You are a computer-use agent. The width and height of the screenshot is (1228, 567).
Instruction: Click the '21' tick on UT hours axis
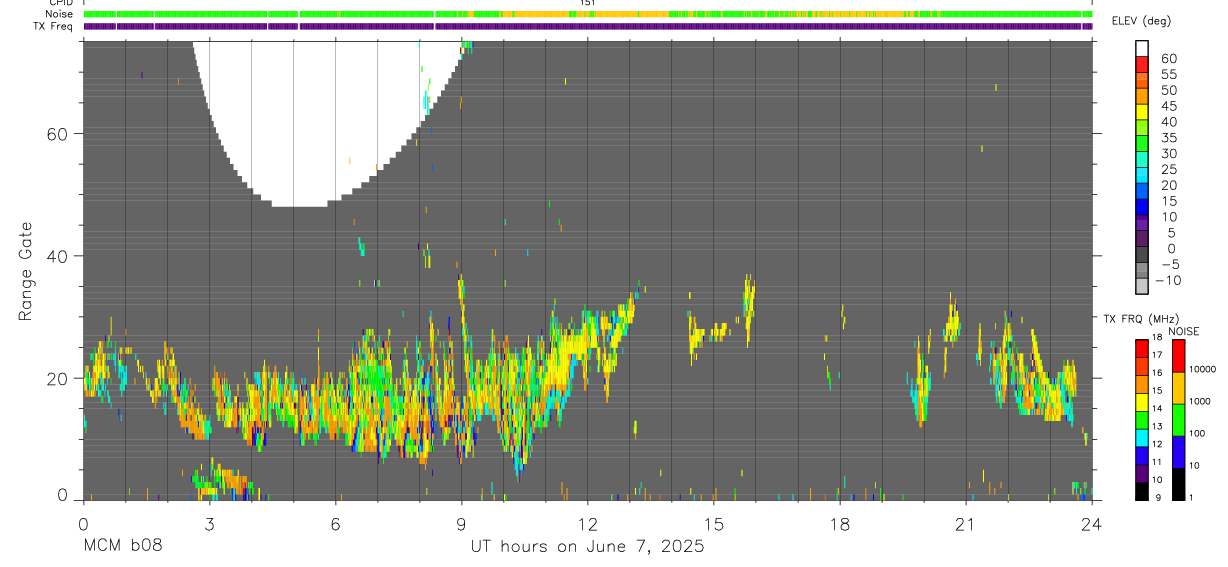tap(966, 524)
